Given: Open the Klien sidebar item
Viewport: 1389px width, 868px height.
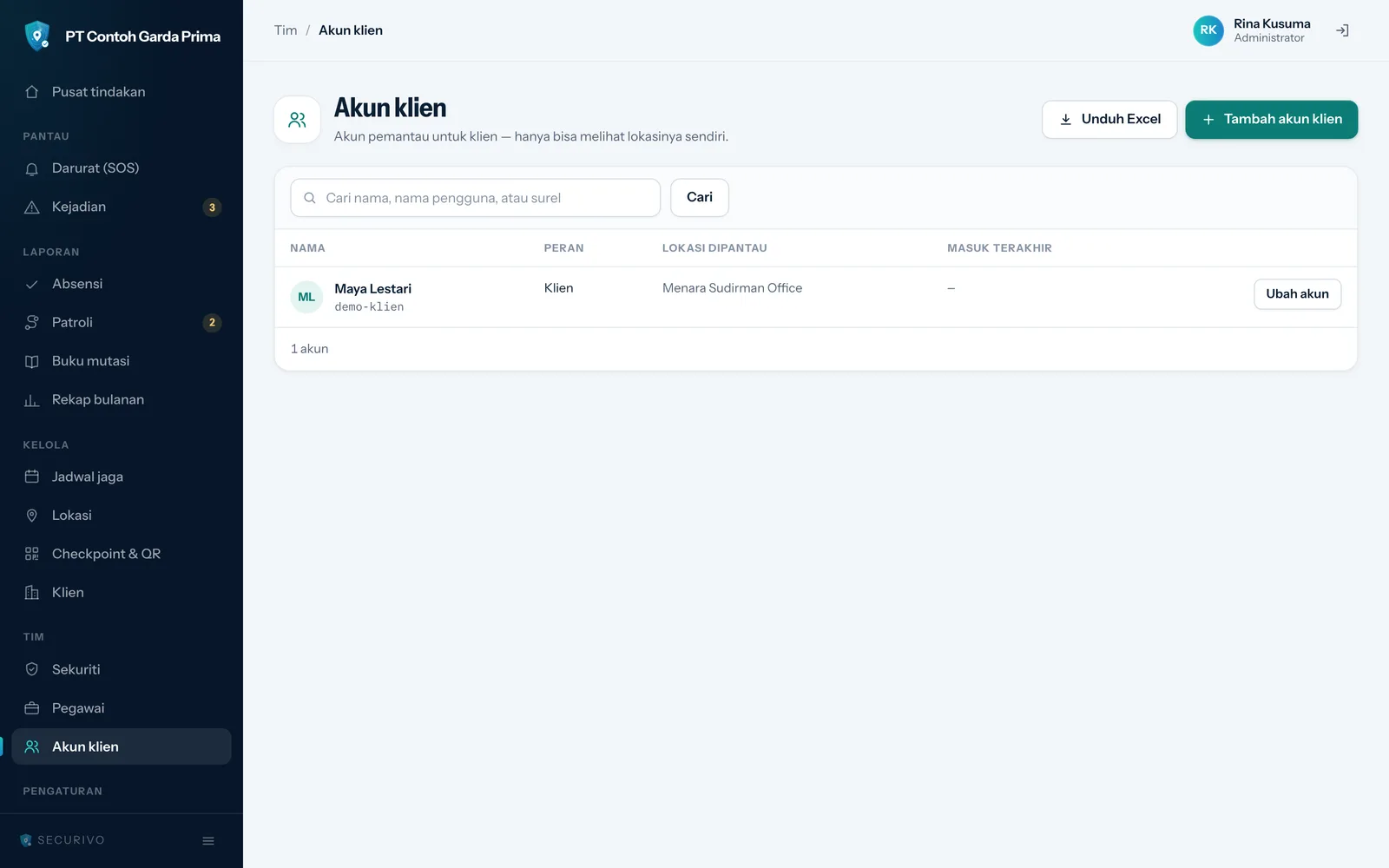Looking at the screenshot, I should tap(122, 592).
